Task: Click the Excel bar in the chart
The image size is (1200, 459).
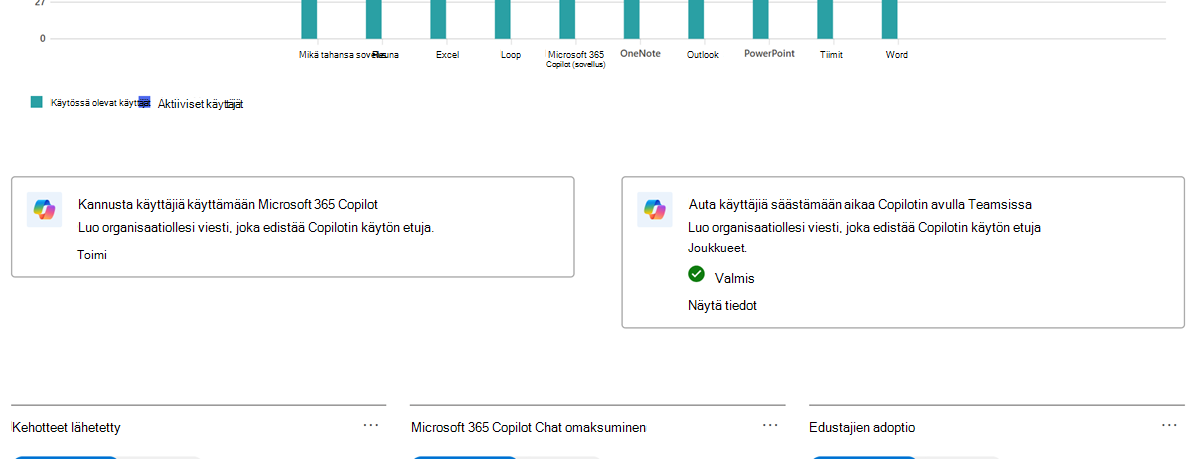Action: (x=438, y=19)
